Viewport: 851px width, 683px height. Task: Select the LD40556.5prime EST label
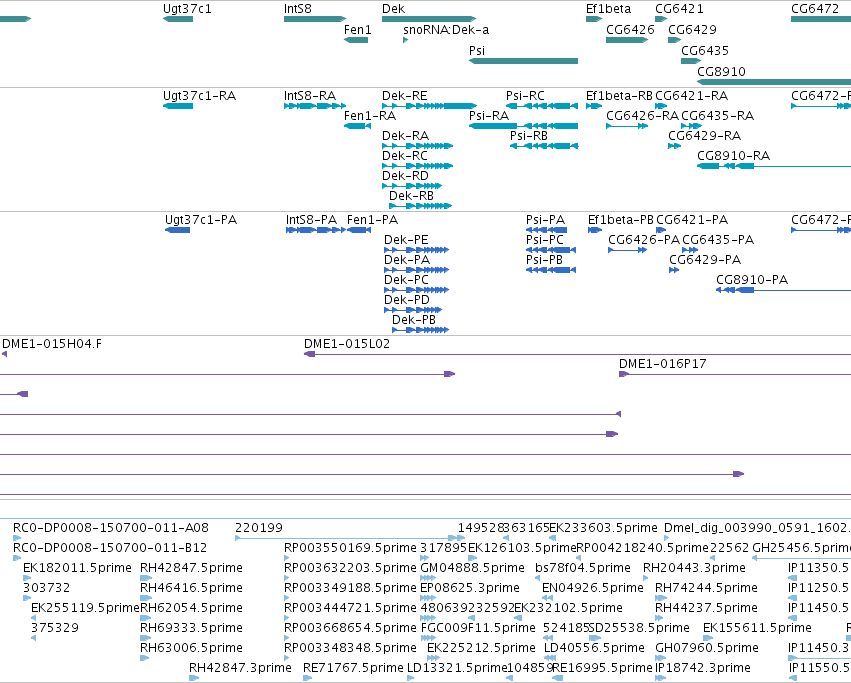[594, 647]
